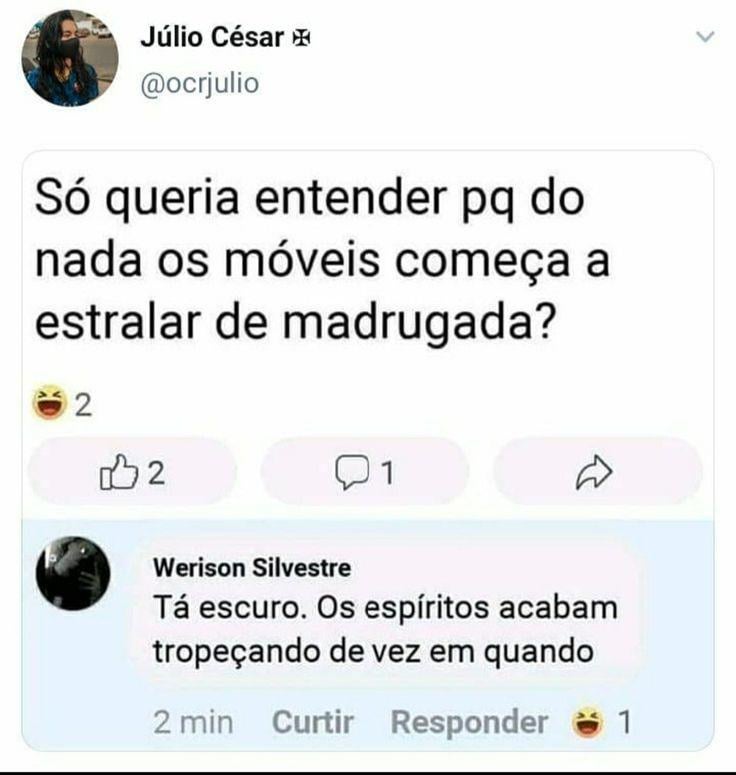Screen dimensions: 736x775
Task: Select the comment text about espíritos tropeçando
Action: 386,630
